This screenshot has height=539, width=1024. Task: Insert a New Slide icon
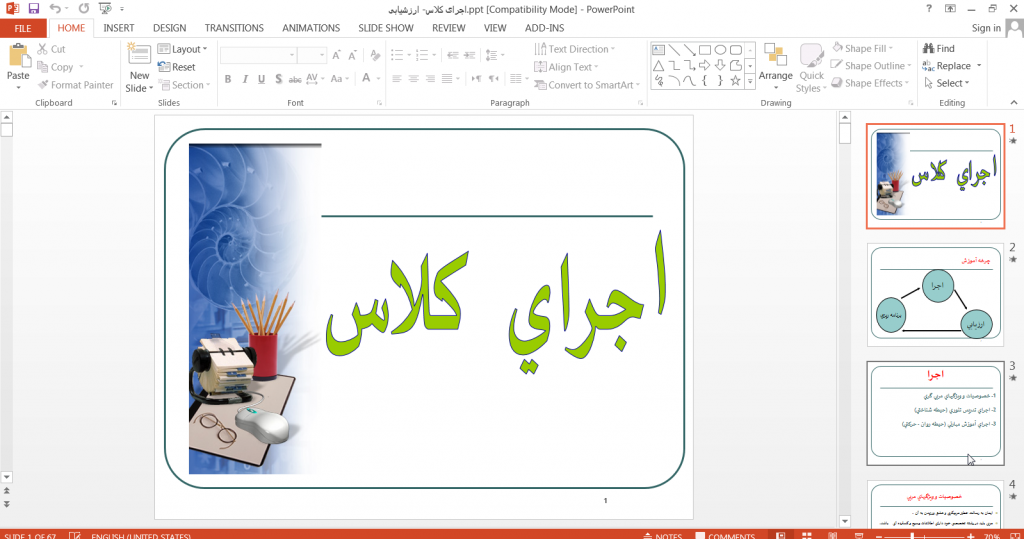(x=139, y=55)
